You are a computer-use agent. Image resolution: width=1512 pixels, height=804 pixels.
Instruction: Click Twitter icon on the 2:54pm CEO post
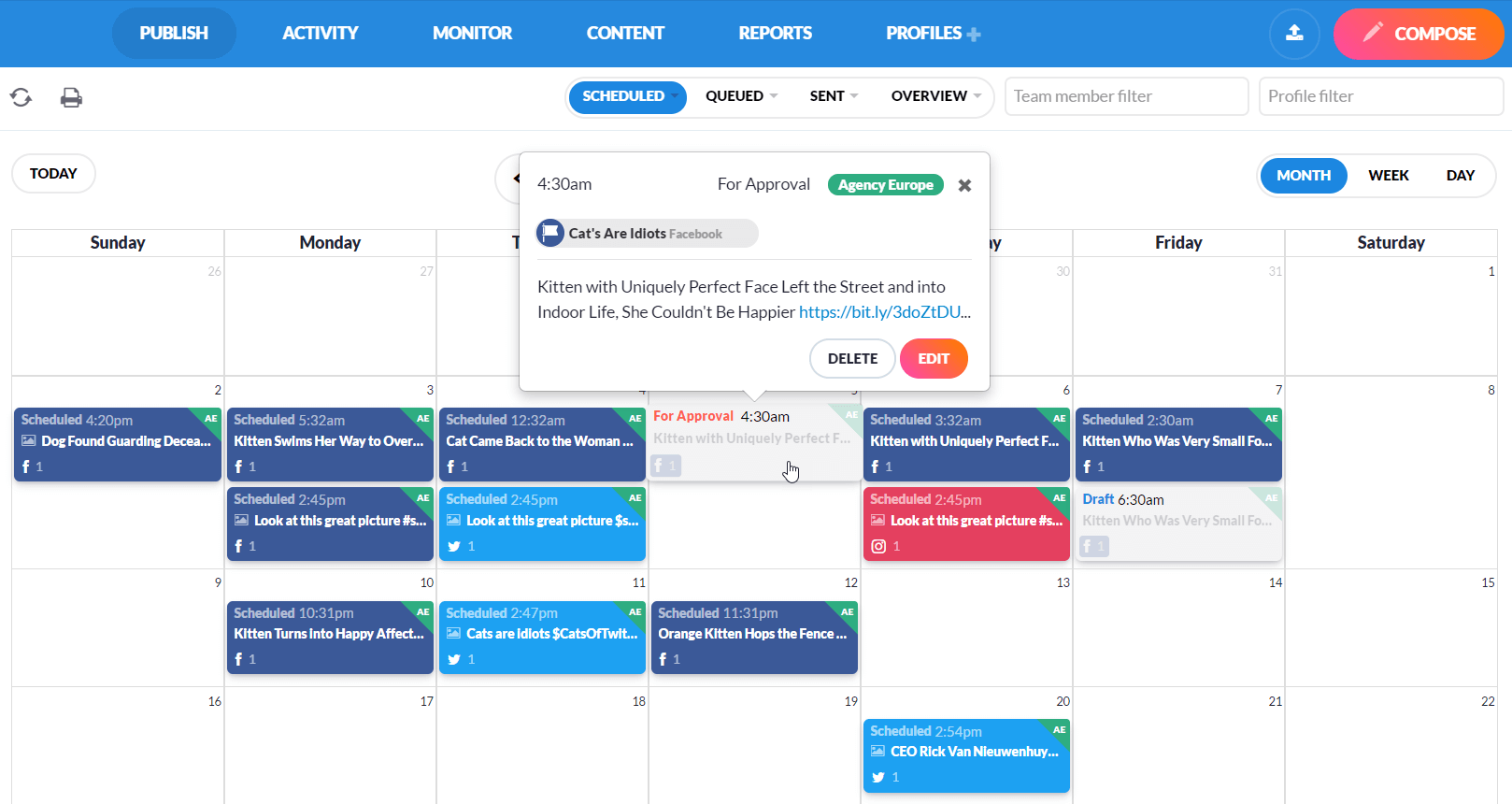[x=878, y=777]
